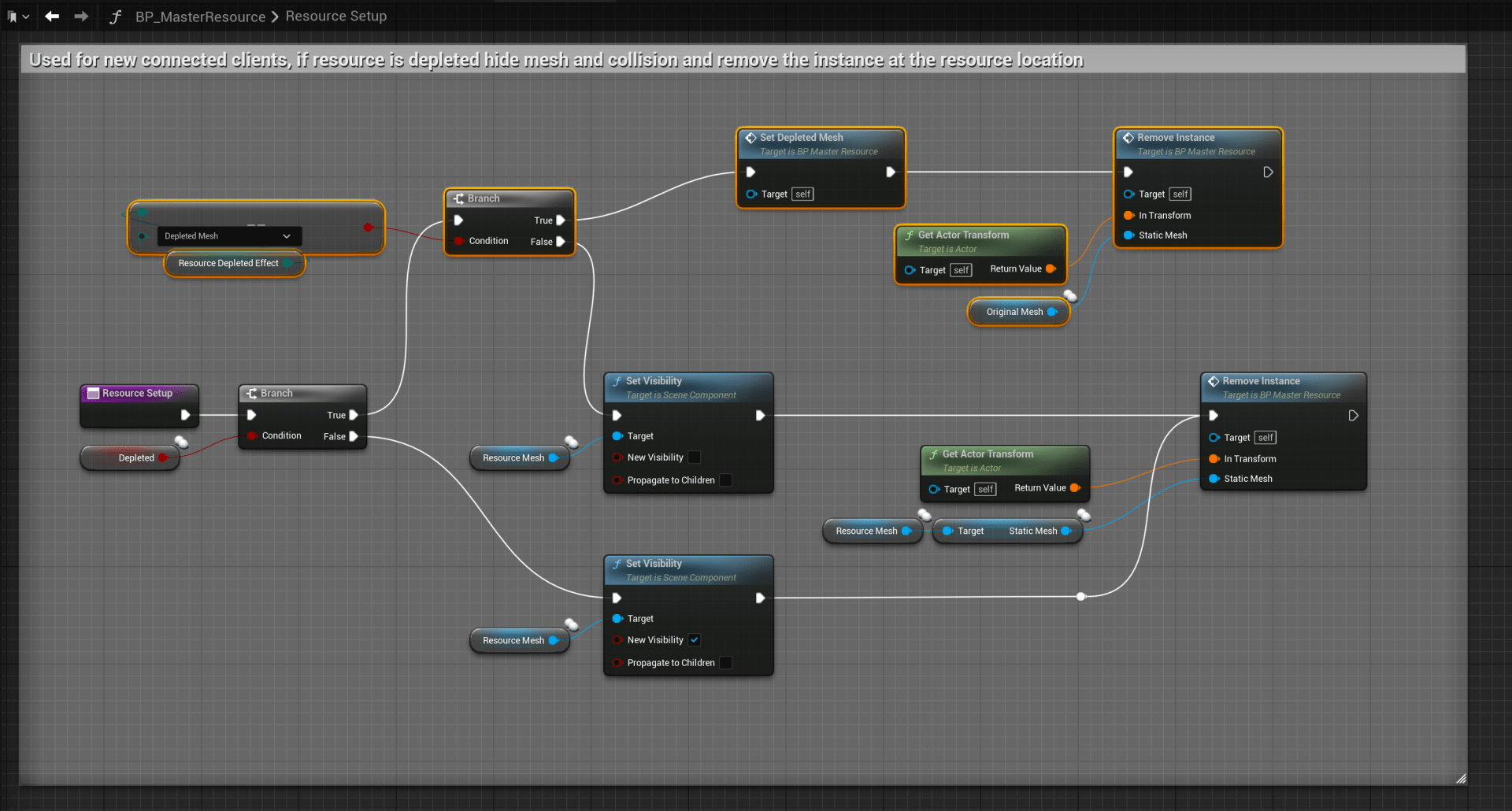
Task: Expand the bookmark dropdown chevron
Action: (26, 17)
